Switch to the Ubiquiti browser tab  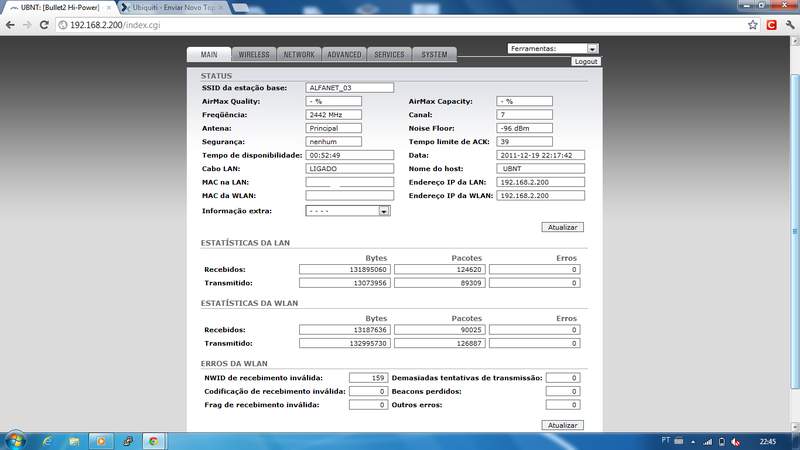[170, 7]
